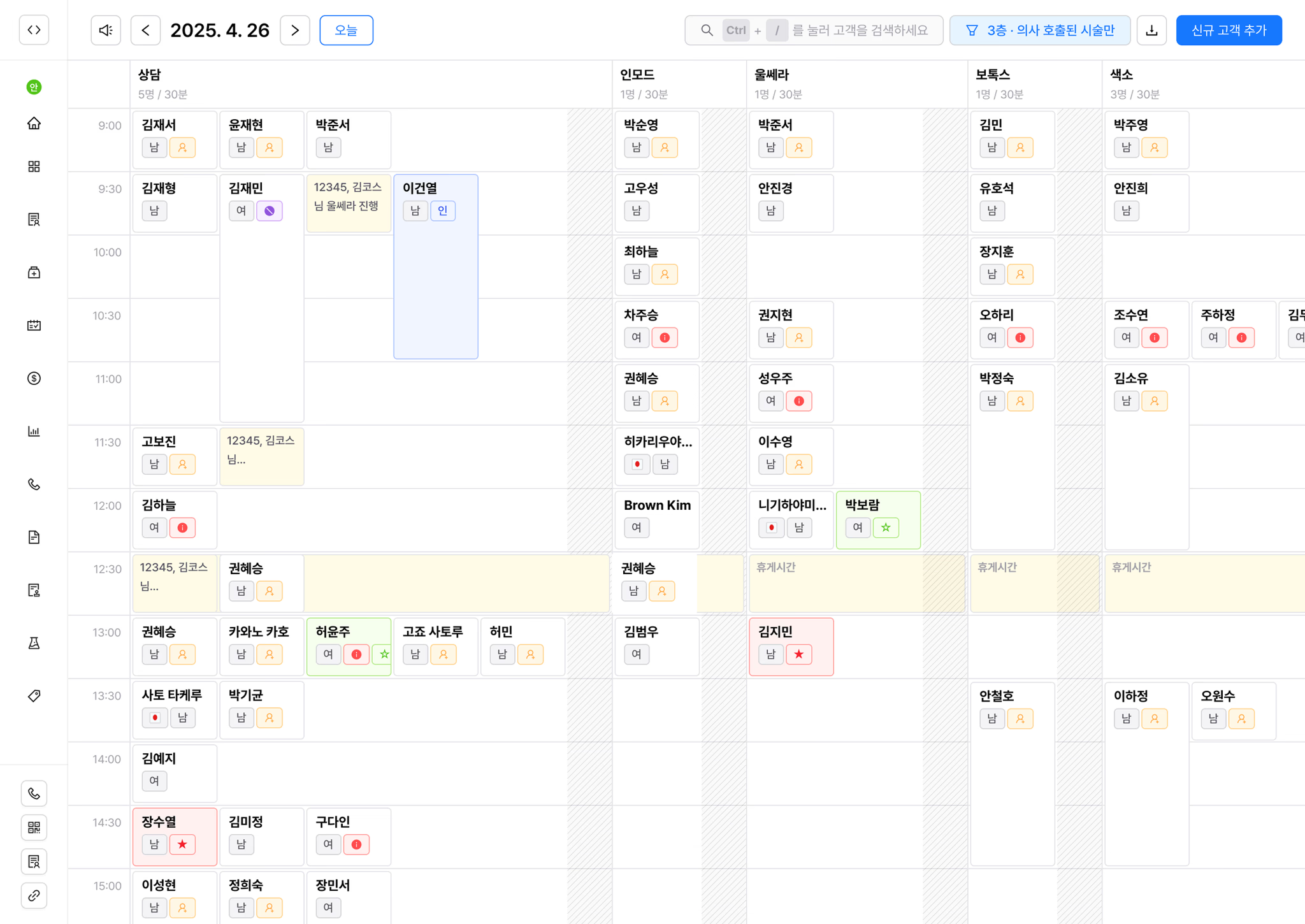Go to next day arrow
Screen dimensions: 1305x924
click(x=295, y=30)
